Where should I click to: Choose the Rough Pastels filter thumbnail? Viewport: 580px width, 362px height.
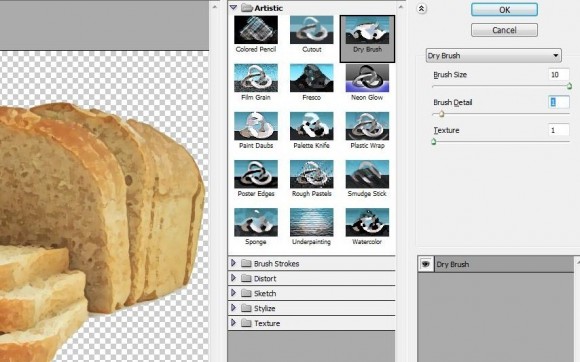311,174
